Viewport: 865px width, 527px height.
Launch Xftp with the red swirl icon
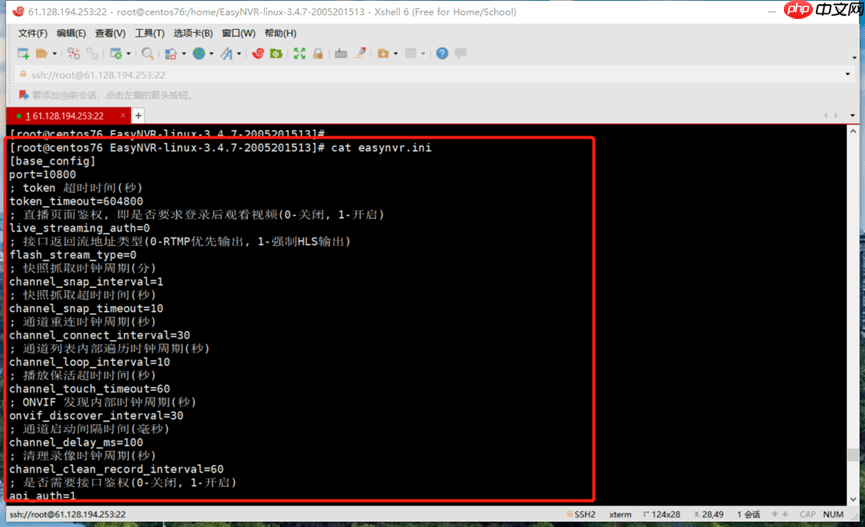tap(258, 54)
